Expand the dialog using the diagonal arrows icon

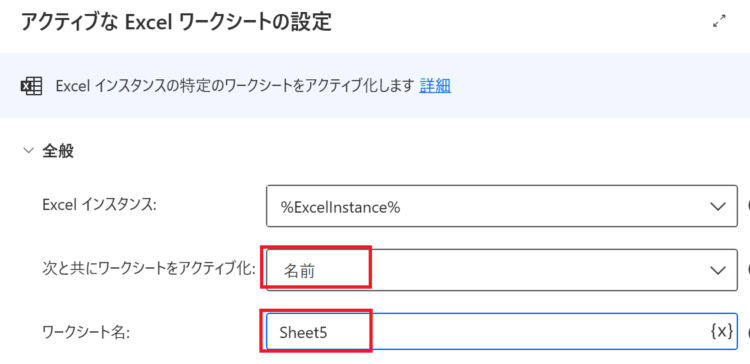point(719,22)
